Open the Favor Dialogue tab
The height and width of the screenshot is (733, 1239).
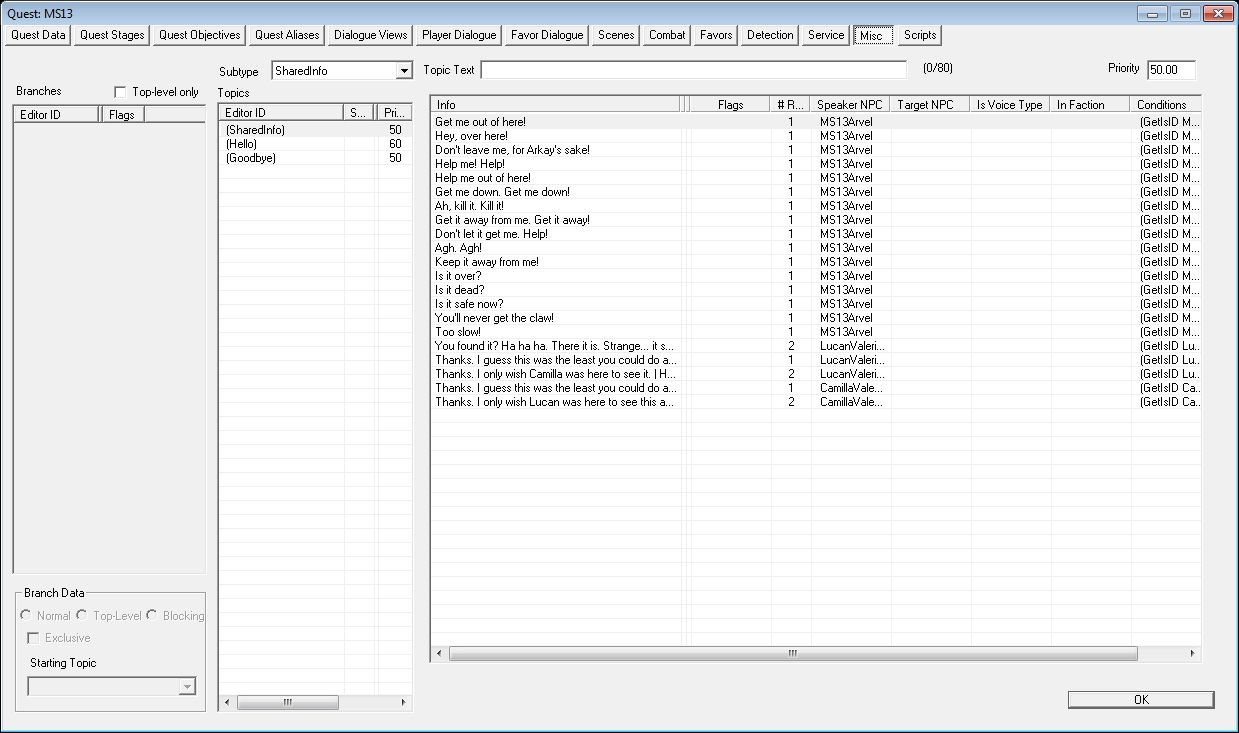click(547, 35)
